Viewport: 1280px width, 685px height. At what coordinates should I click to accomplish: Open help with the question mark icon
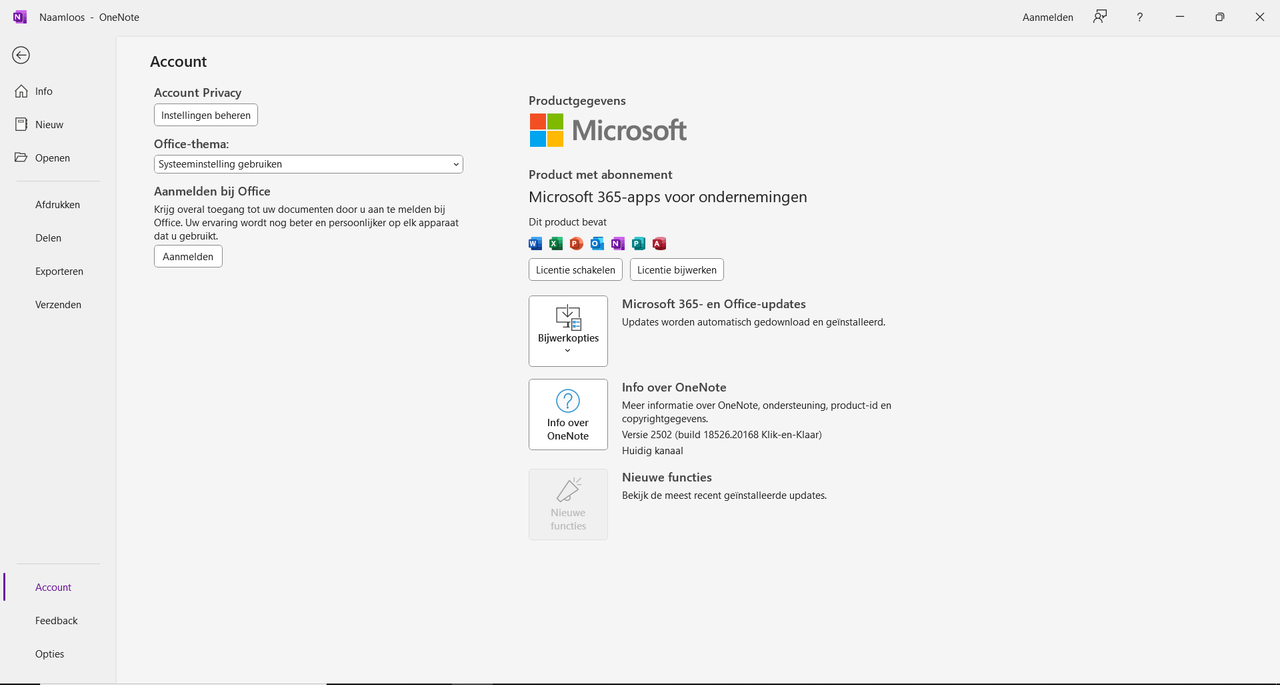[x=1140, y=17]
